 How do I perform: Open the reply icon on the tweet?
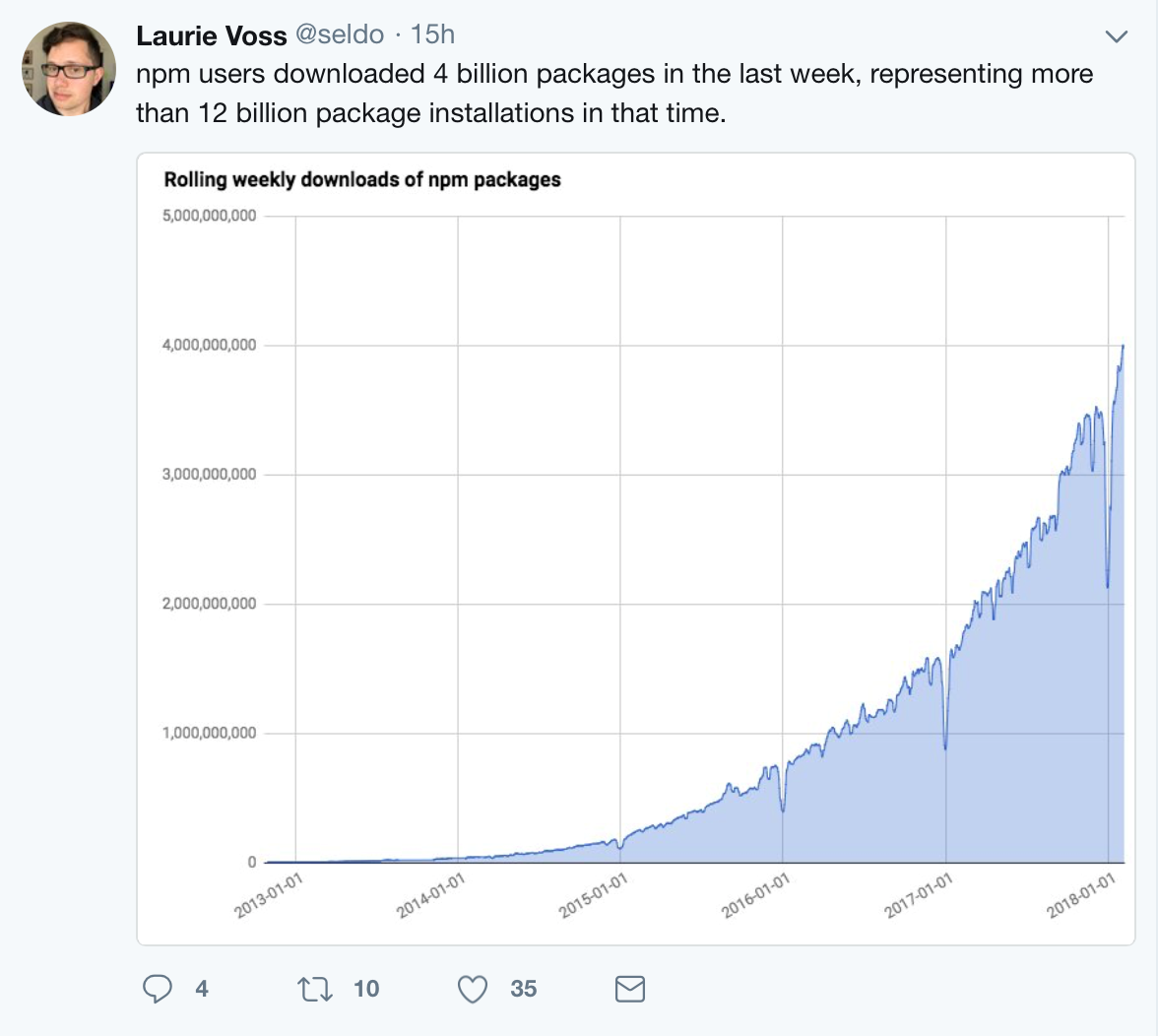[161, 989]
